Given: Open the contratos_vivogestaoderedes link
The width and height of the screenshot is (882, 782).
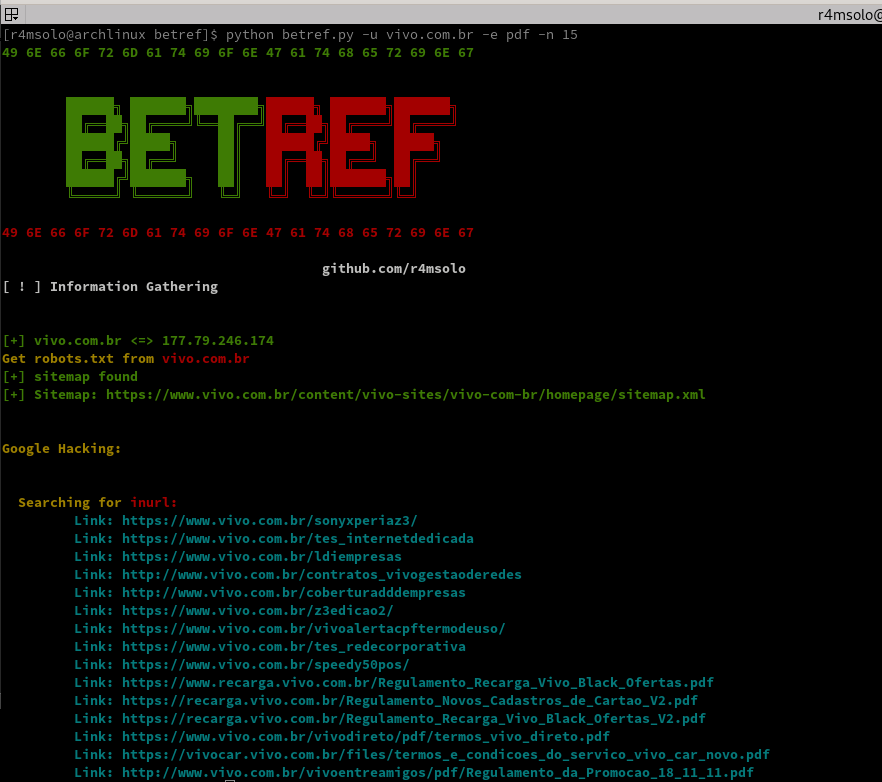Looking at the screenshot, I should [x=322, y=575].
